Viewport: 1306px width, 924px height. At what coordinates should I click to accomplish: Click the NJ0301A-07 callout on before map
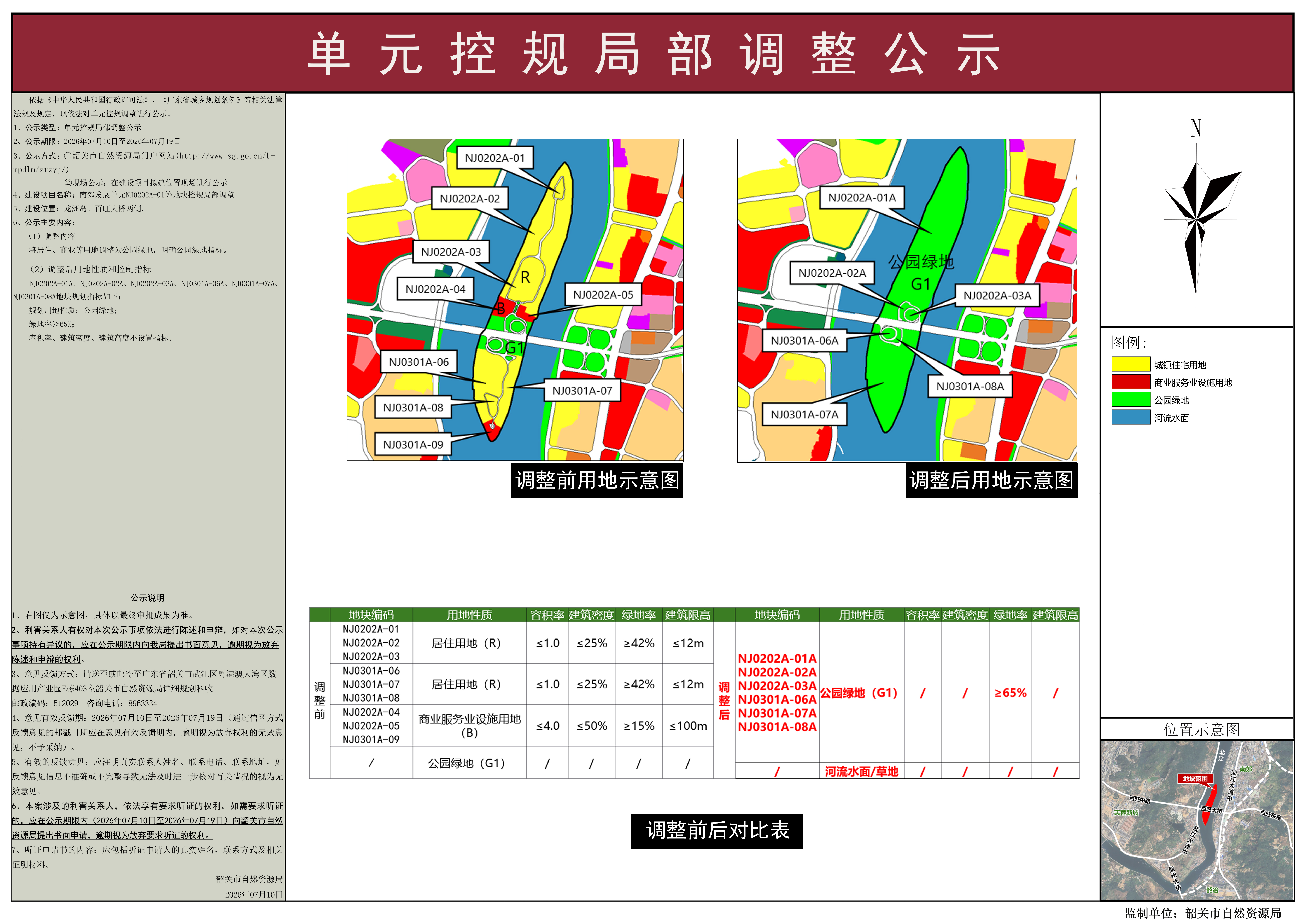coord(582,391)
